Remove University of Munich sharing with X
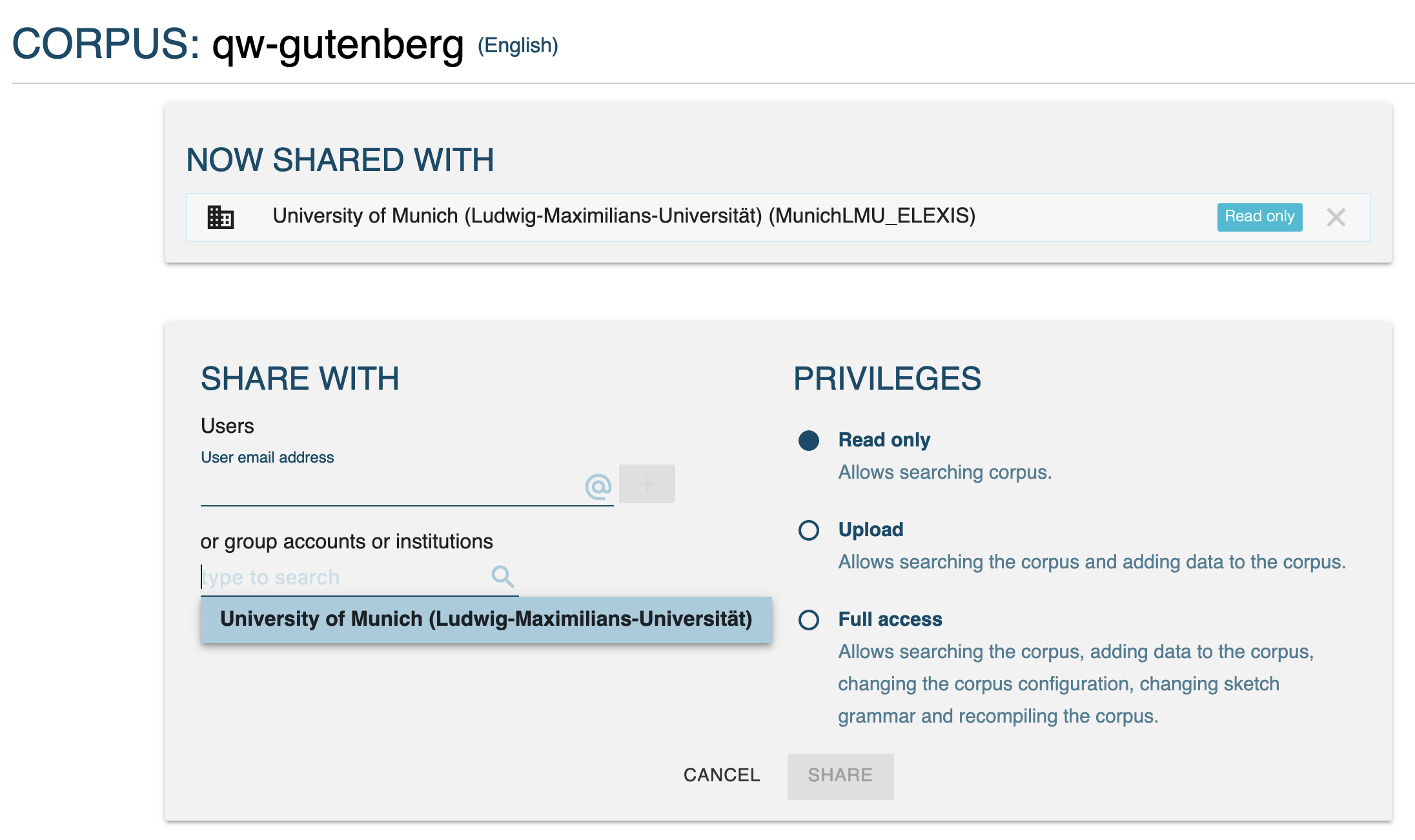1415x840 pixels. [x=1336, y=217]
